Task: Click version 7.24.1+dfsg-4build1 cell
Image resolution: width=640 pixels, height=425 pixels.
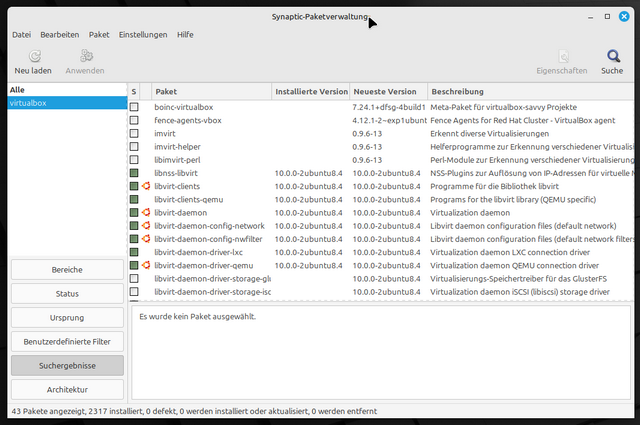Action: [389, 107]
